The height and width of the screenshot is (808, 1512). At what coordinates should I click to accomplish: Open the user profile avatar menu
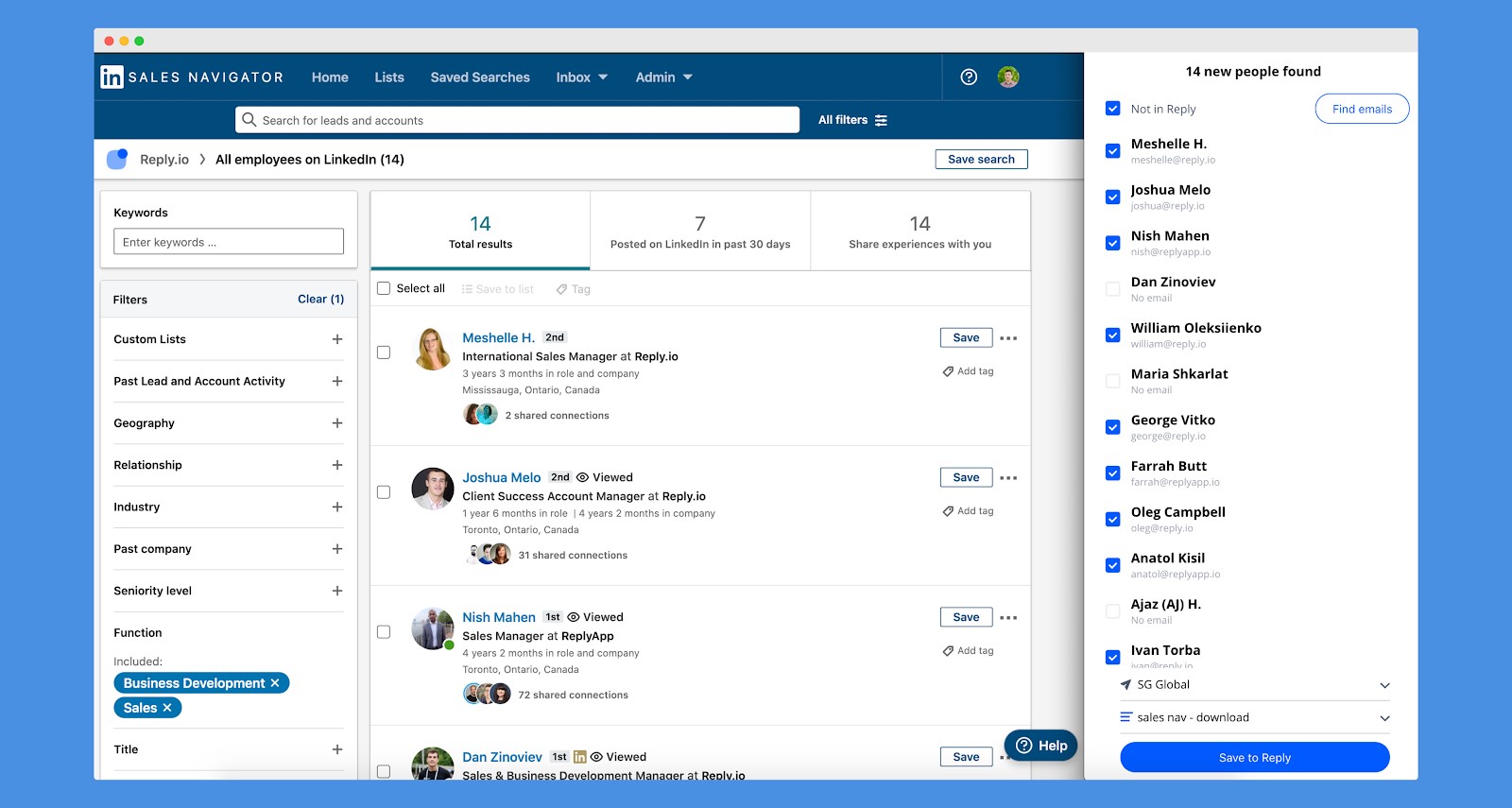click(x=1008, y=77)
